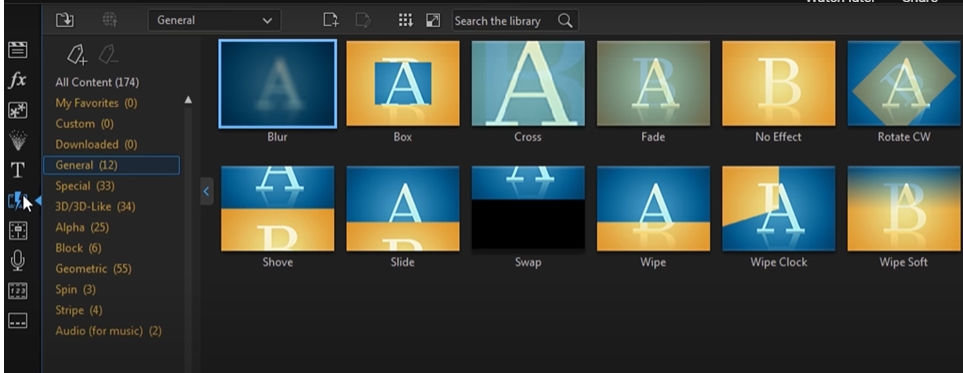
Task: Select the Shove transition thumbnail
Action: click(x=278, y=208)
